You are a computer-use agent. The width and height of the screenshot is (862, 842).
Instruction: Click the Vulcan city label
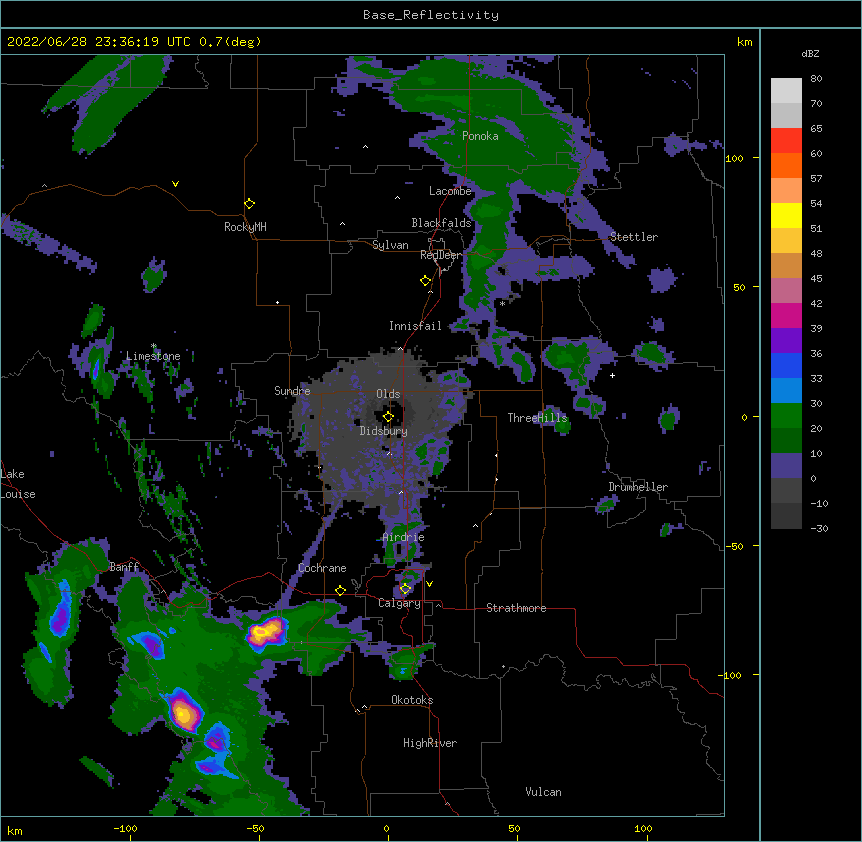[x=543, y=792]
